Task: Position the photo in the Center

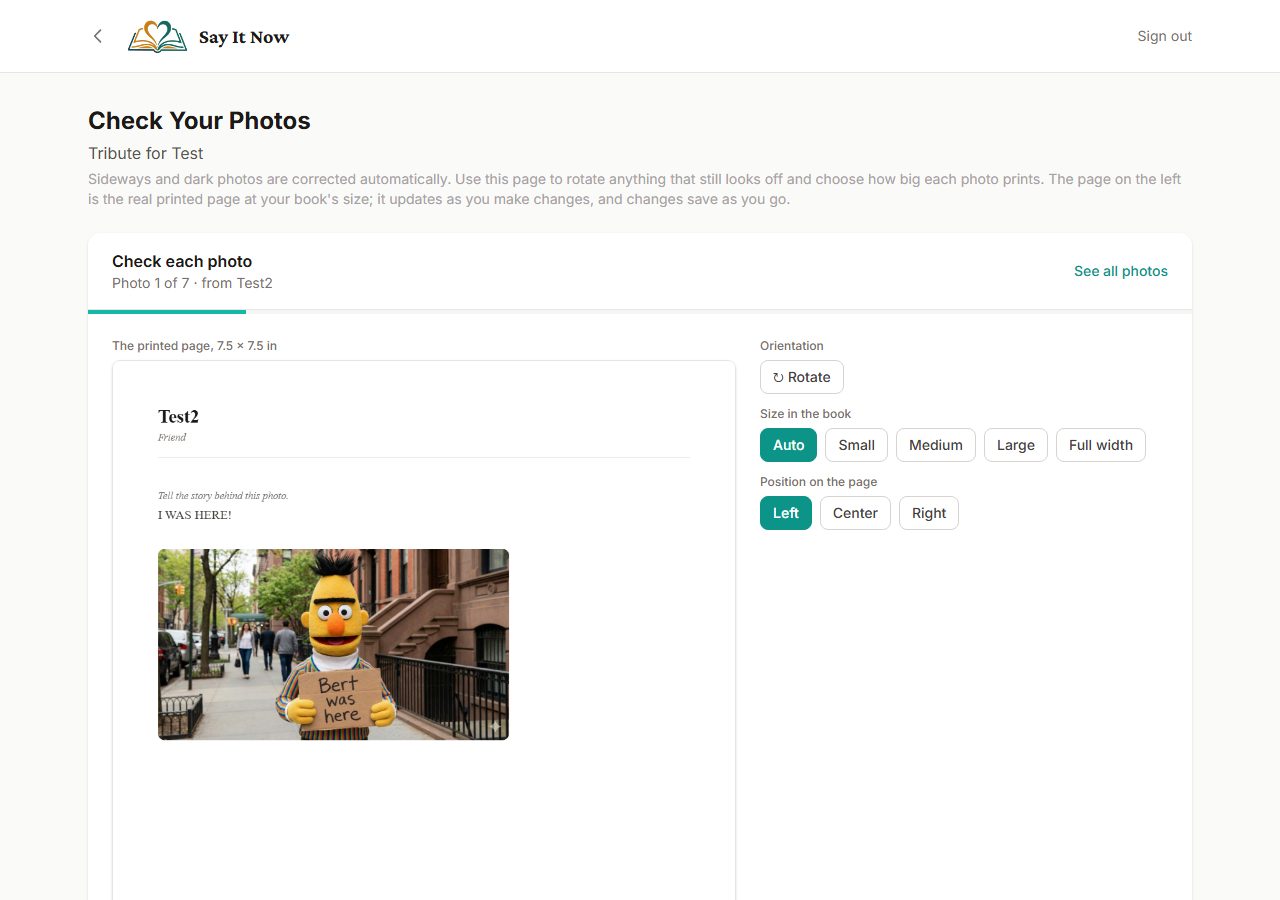Action: point(855,513)
